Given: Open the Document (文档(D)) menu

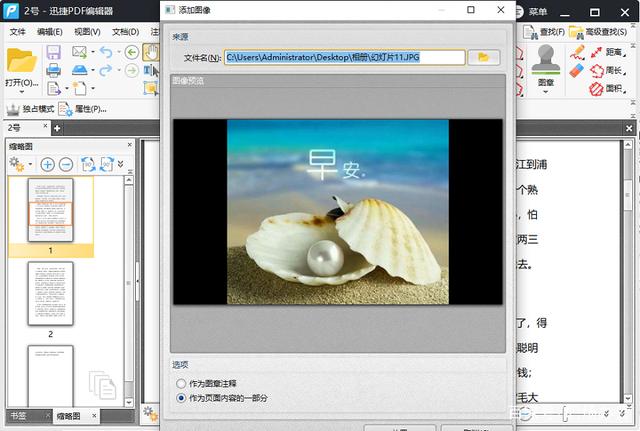Looking at the screenshot, I should tap(126, 32).
